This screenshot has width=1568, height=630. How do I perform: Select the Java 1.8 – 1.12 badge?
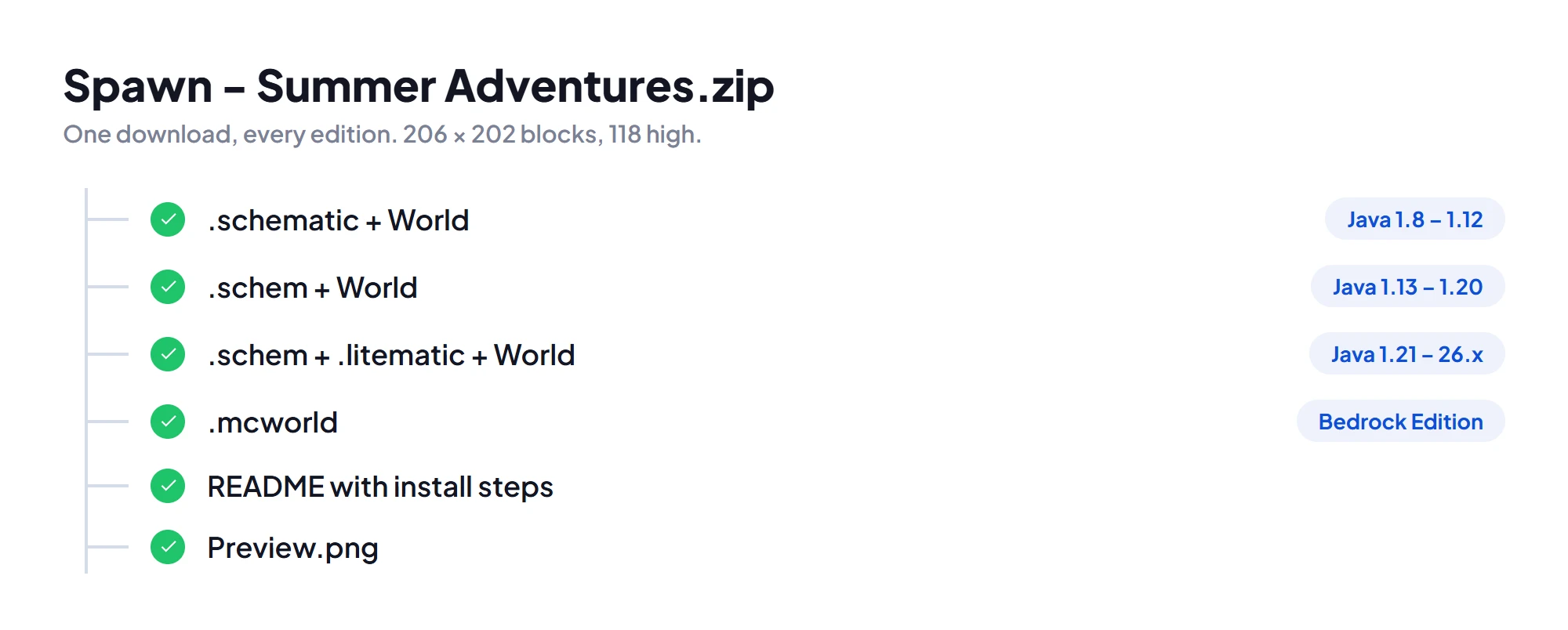[1414, 219]
